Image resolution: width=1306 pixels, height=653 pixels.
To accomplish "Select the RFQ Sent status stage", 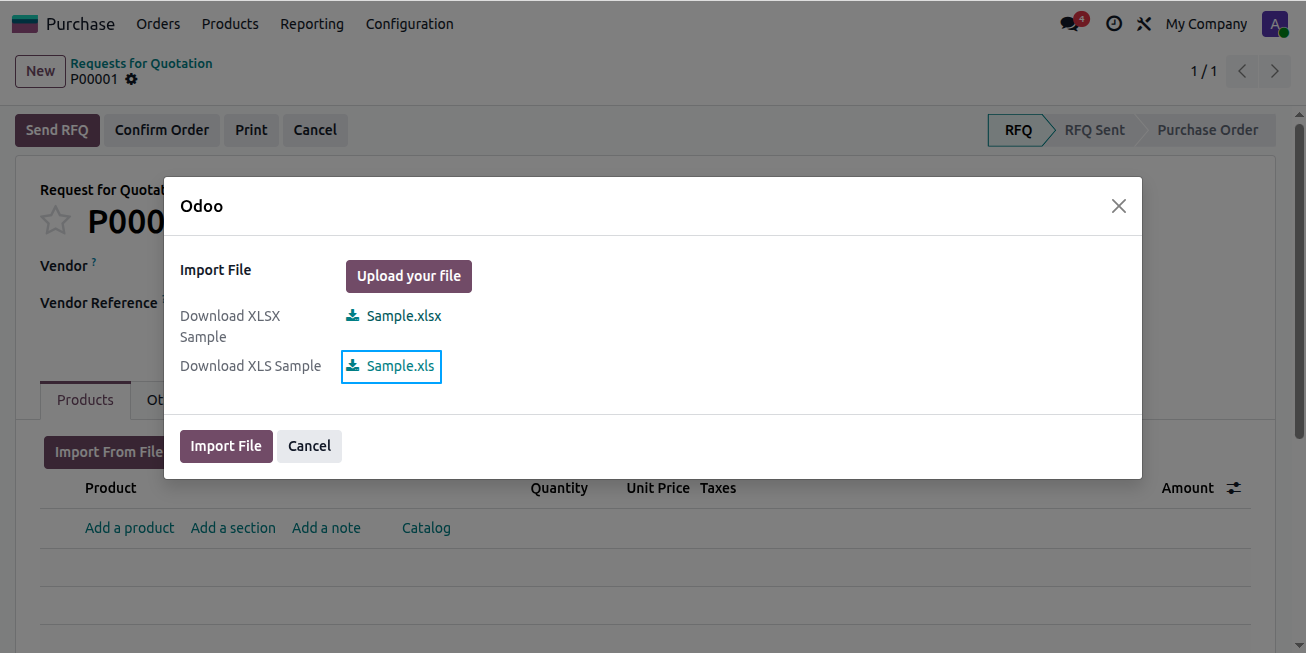I will click(x=1094, y=130).
